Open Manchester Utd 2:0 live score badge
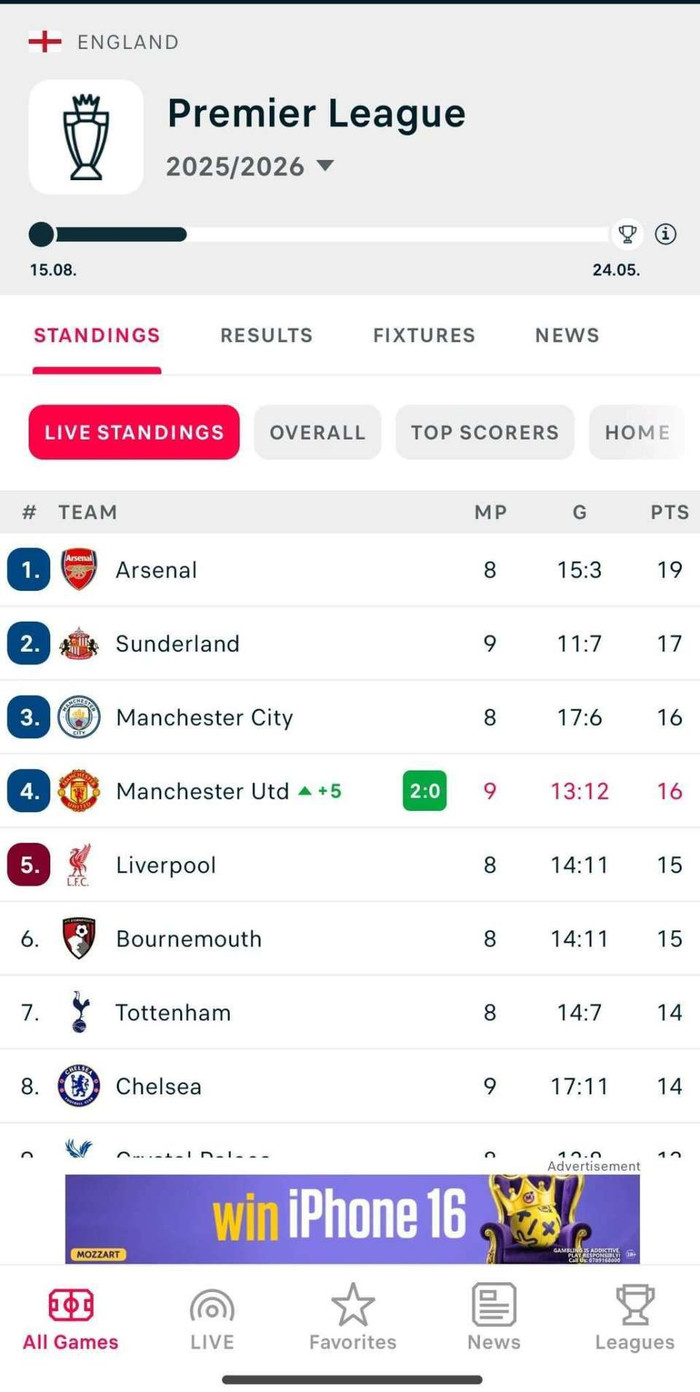 pos(424,791)
